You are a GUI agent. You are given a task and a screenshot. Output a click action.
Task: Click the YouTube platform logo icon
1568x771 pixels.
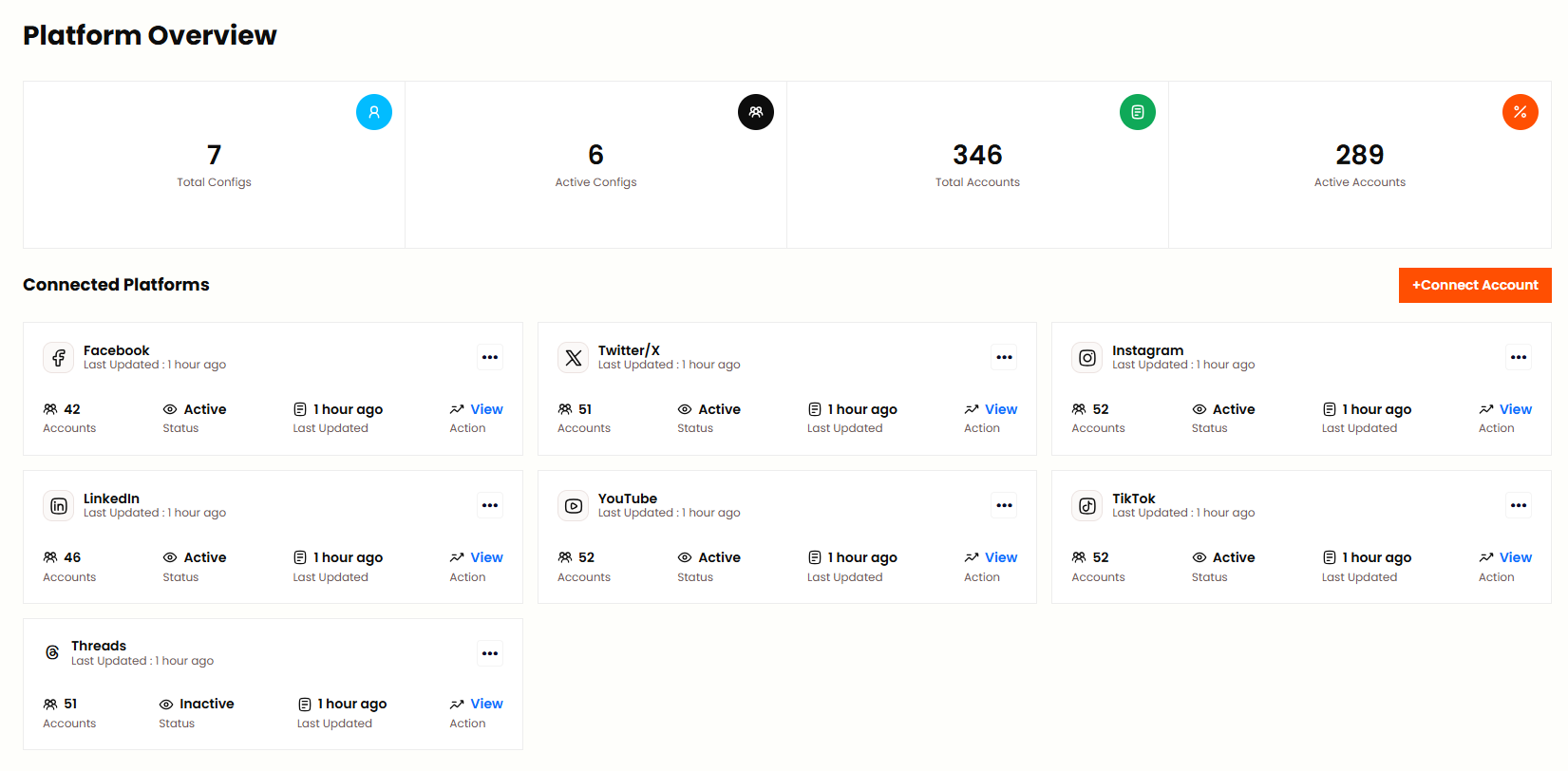tap(573, 506)
